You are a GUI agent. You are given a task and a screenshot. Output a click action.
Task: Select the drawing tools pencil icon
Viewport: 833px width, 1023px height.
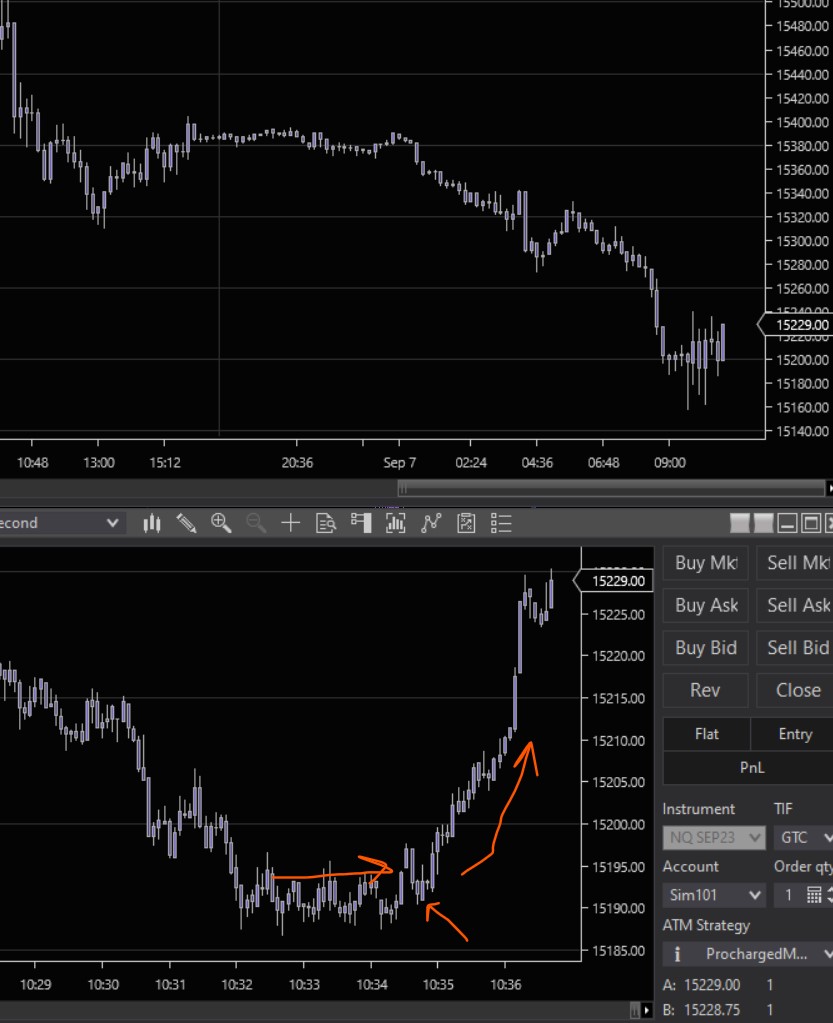[x=186, y=523]
